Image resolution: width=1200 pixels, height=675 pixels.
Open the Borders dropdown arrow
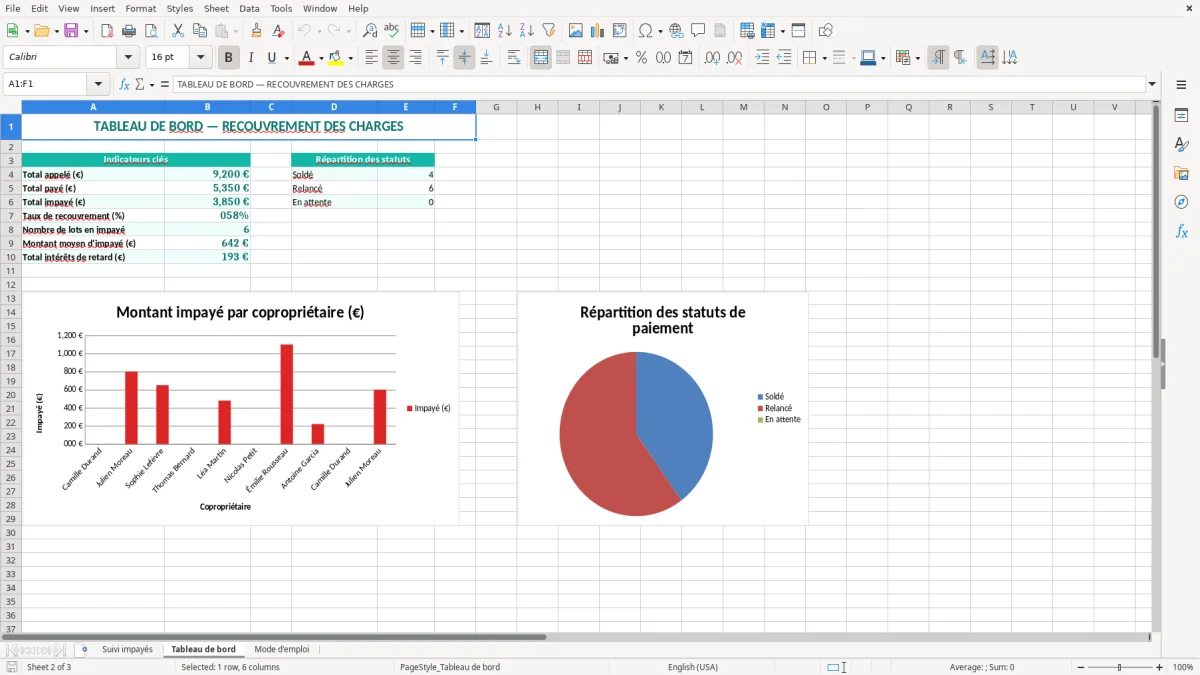[x=823, y=58]
